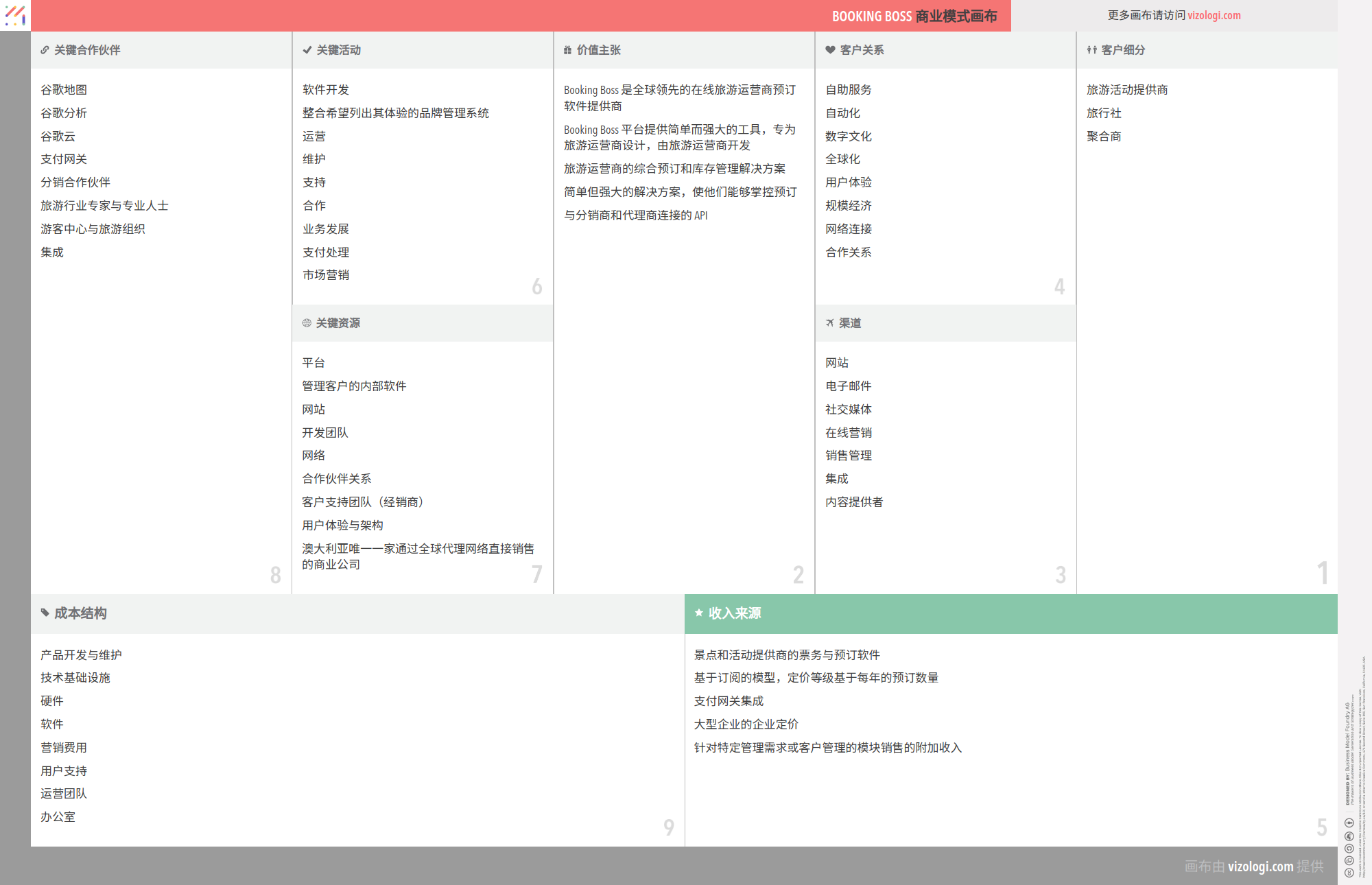Click the link icon beside 关键合作伙伴 header
This screenshot has width=1372, height=885.
45,49
